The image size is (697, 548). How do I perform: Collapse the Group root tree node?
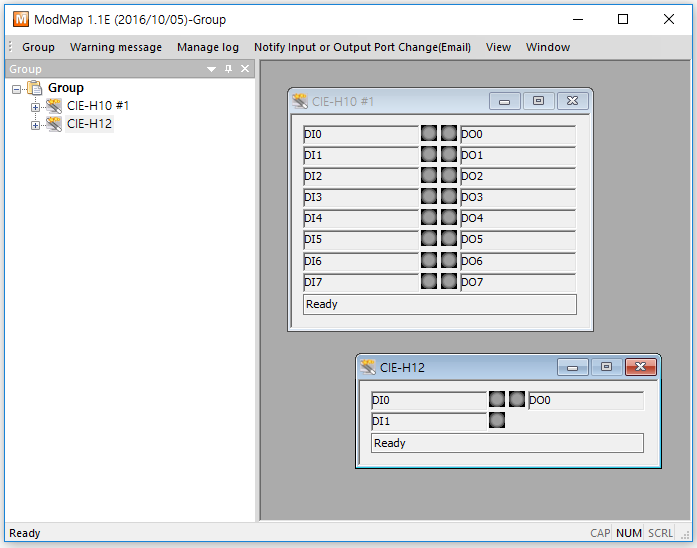(x=16, y=89)
